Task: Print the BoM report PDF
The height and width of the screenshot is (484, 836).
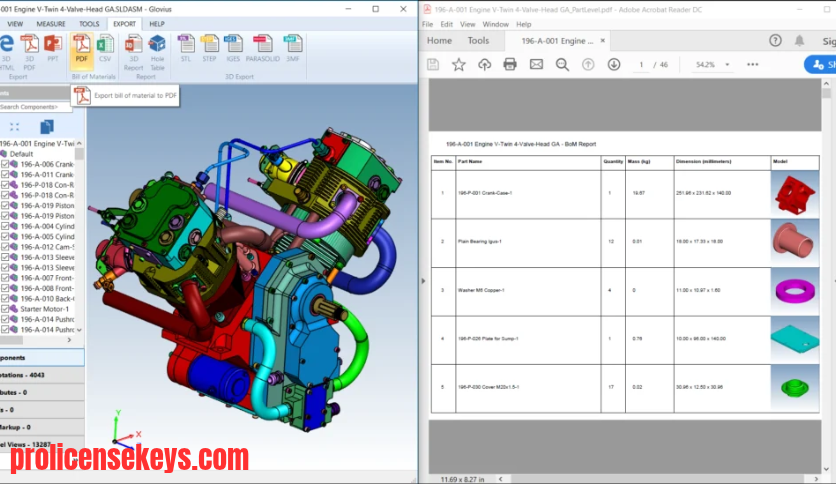Action: 510,64
